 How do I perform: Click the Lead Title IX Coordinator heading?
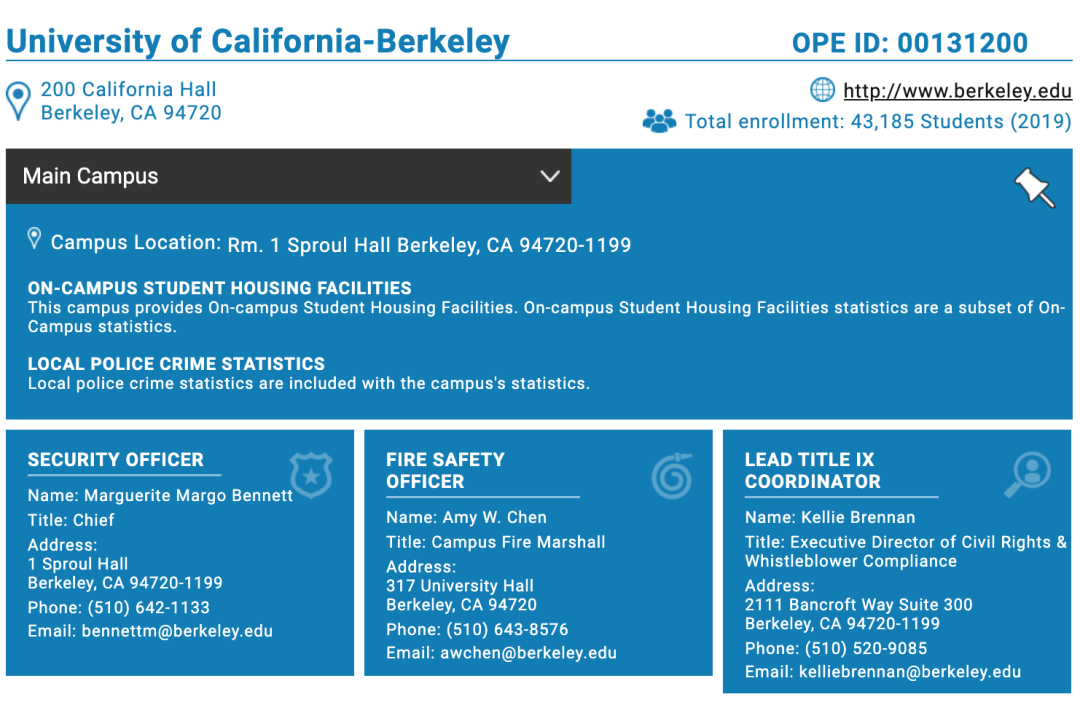point(812,470)
